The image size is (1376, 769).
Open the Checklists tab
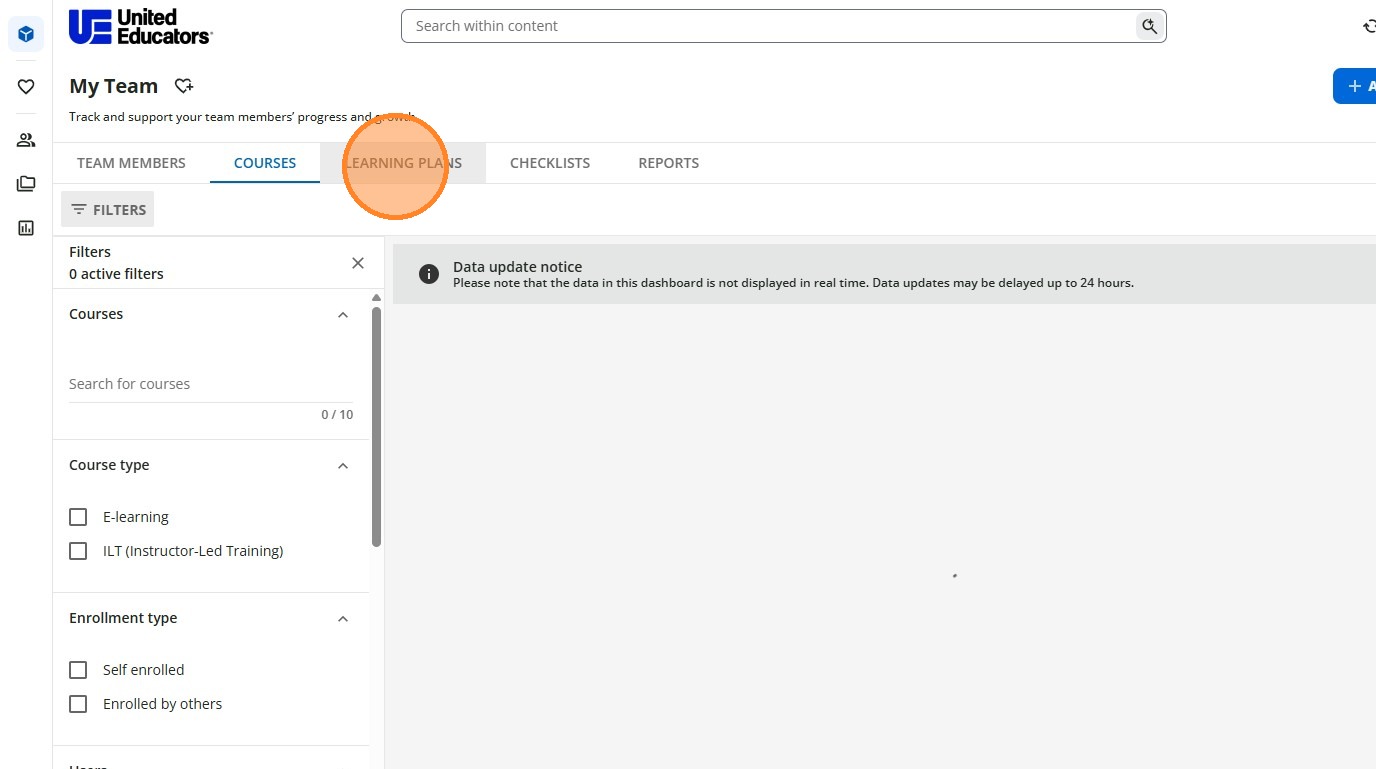coord(550,163)
